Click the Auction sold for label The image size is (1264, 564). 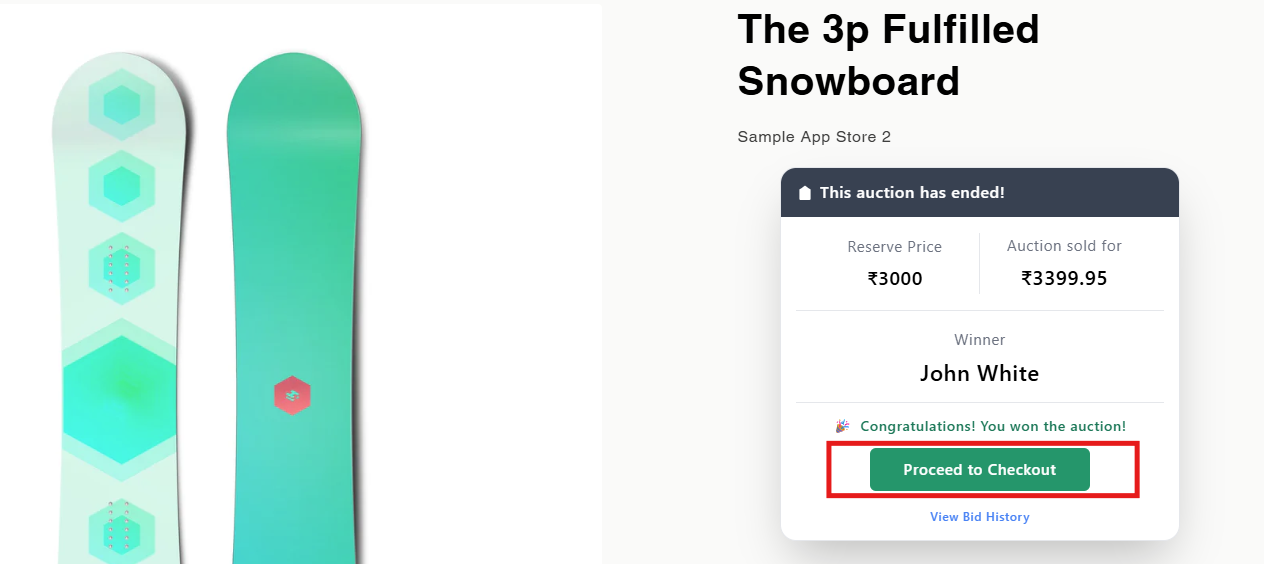click(1064, 246)
